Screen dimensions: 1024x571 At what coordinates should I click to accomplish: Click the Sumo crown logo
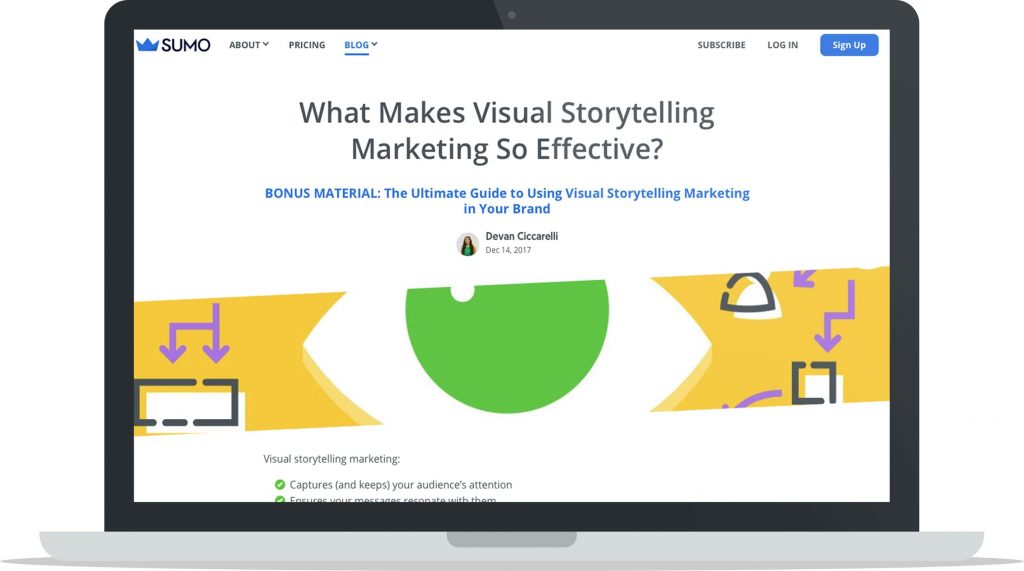[x=173, y=44]
